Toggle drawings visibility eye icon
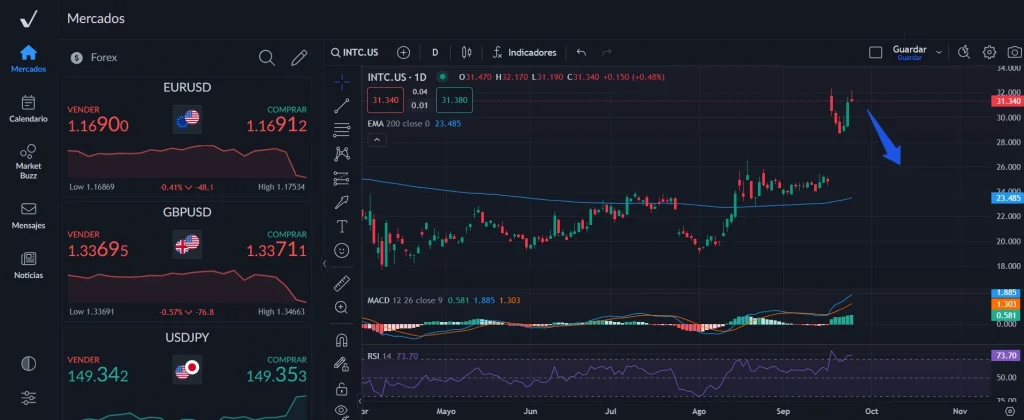Image resolution: width=1024 pixels, height=420 pixels. [x=342, y=410]
